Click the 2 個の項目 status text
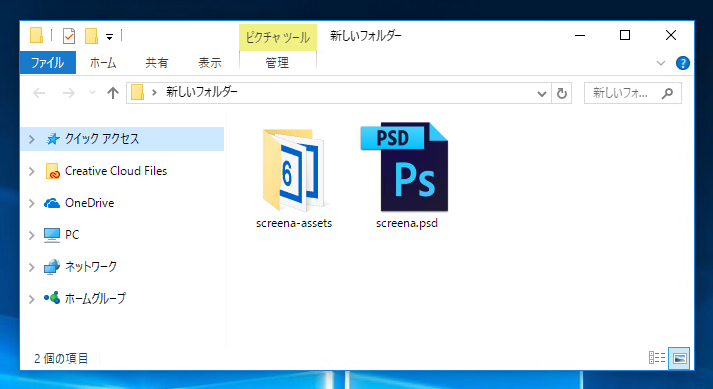The image size is (713, 389). pos(61,359)
